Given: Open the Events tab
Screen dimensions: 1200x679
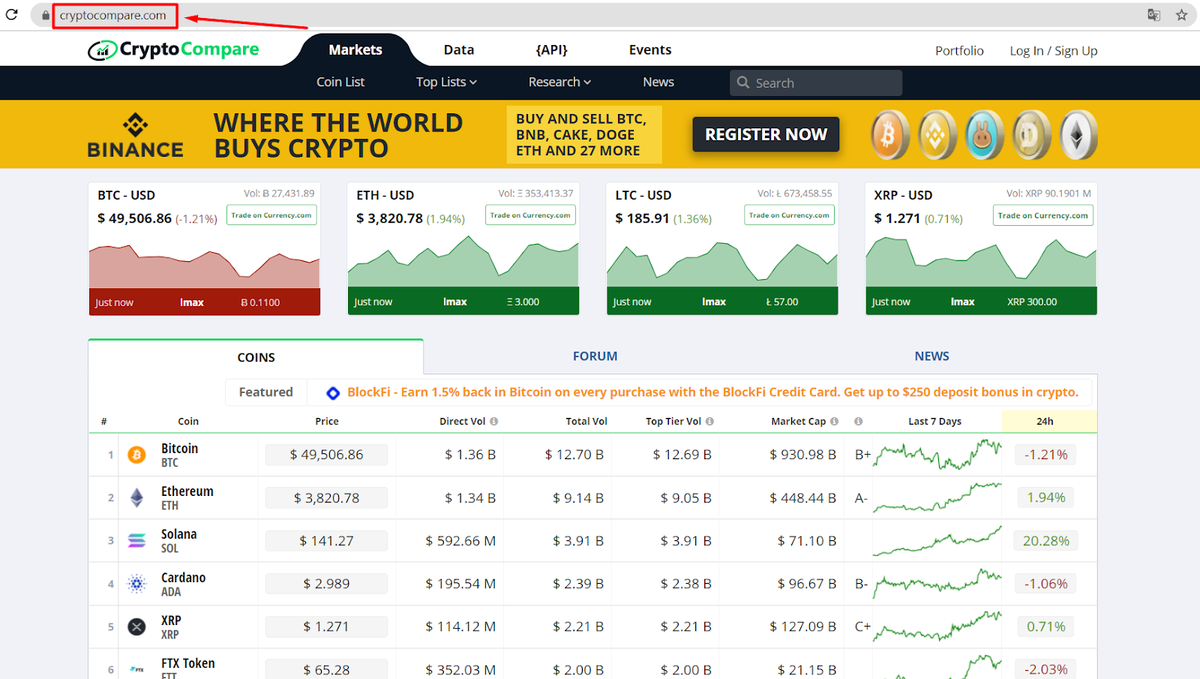Looking at the screenshot, I should pos(650,50).
